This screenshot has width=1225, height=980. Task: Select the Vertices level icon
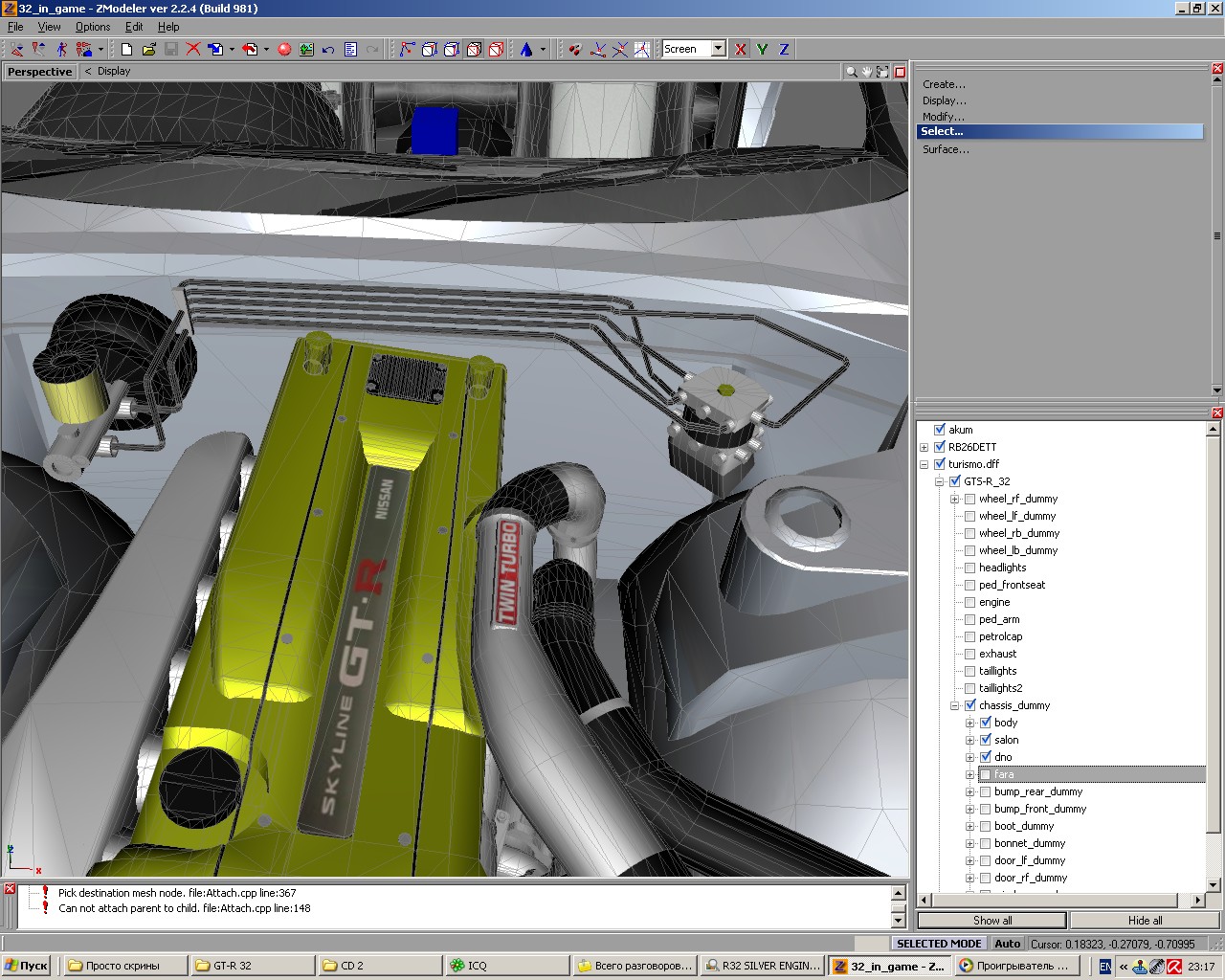click(x=407, y=49)
